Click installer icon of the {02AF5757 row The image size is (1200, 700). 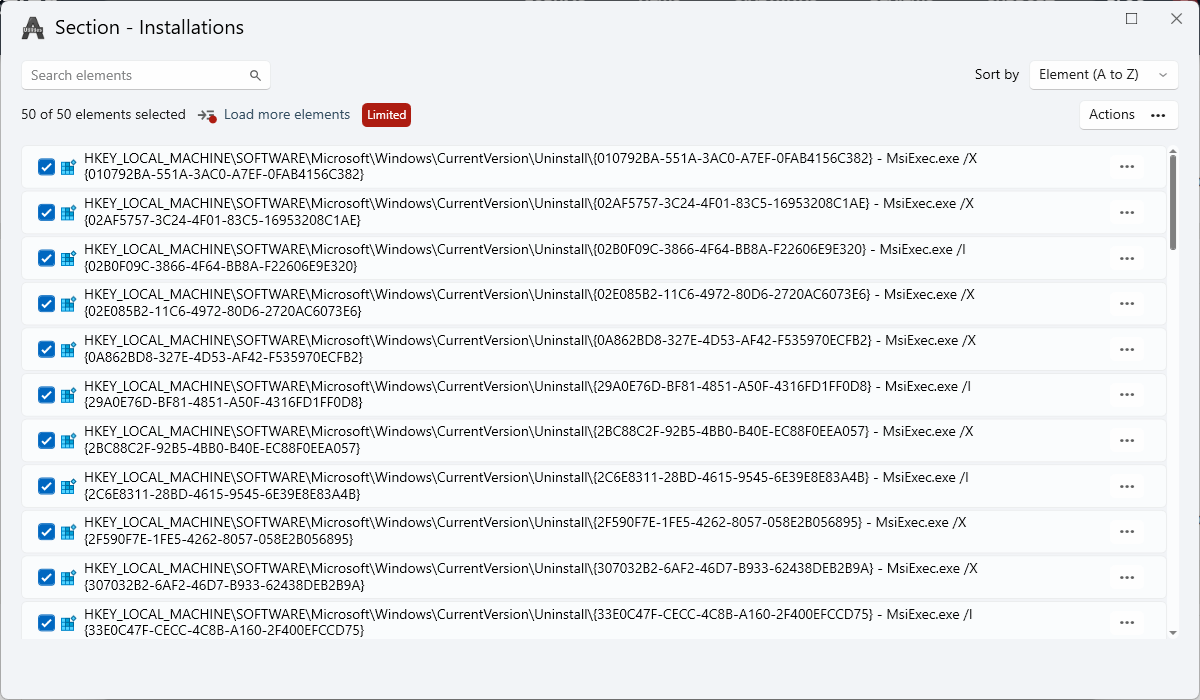(69, 213)
